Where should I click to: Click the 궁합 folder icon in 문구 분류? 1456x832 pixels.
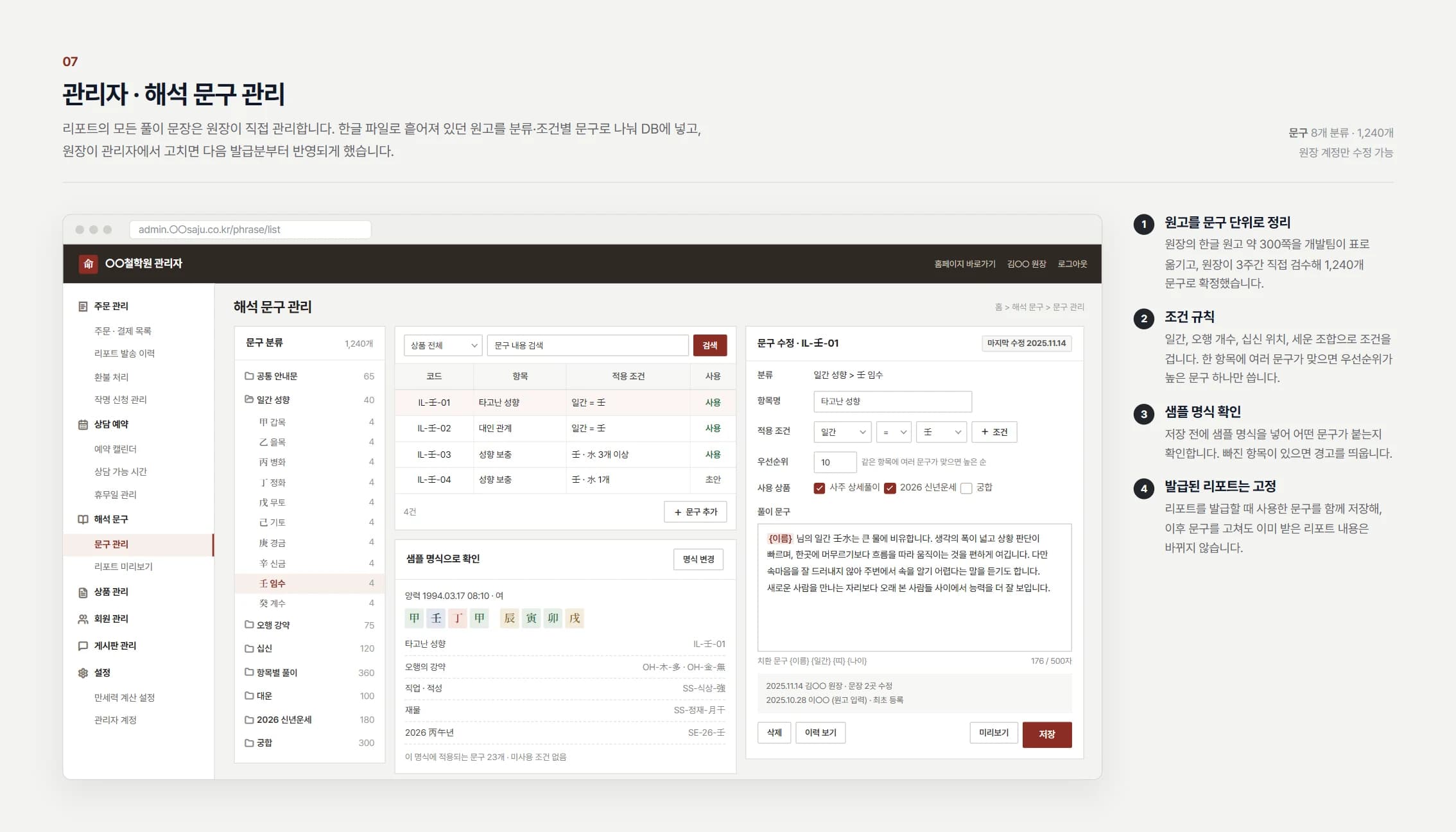[x=249, y=743]
